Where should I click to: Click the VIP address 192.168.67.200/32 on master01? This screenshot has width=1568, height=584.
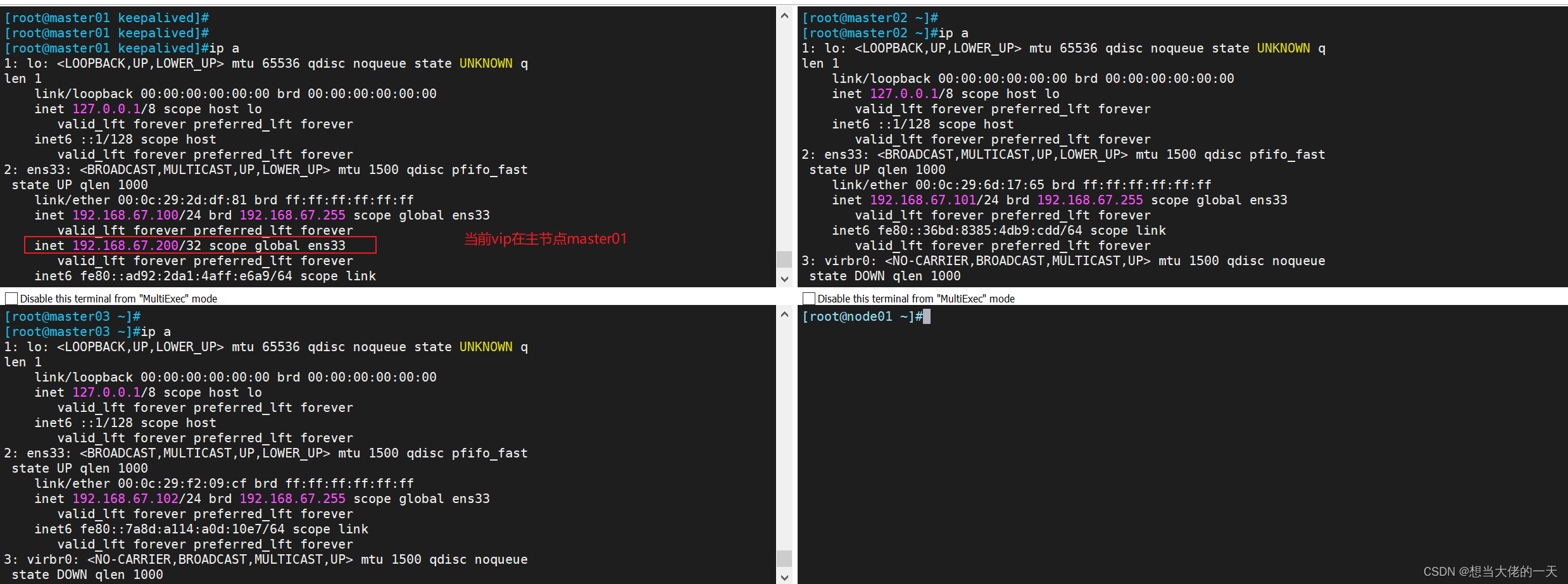click(137, 245)
